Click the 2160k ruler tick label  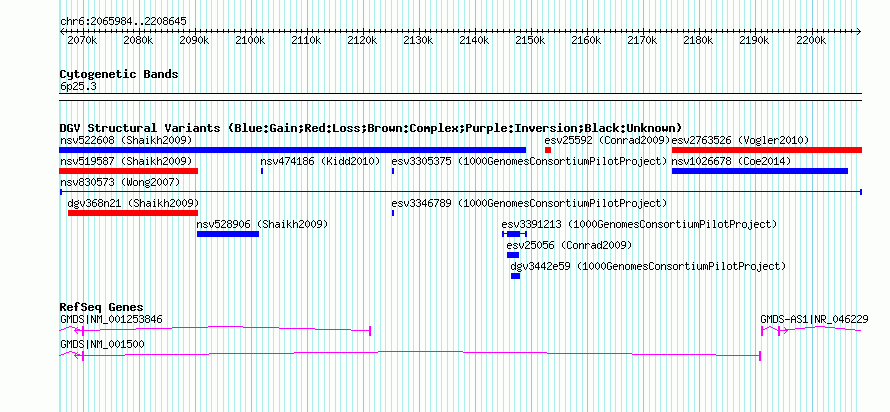pyautogui.click(x=586, y=41)
